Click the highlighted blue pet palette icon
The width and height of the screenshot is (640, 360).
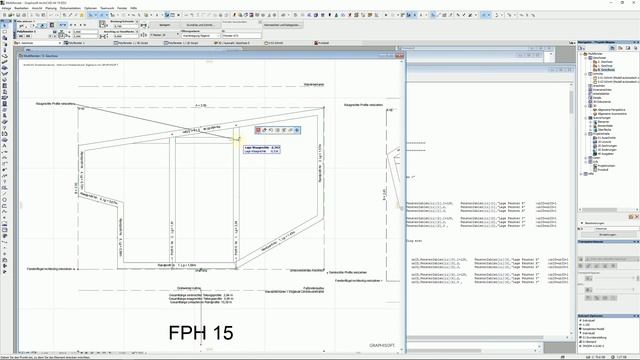point(297,130)
